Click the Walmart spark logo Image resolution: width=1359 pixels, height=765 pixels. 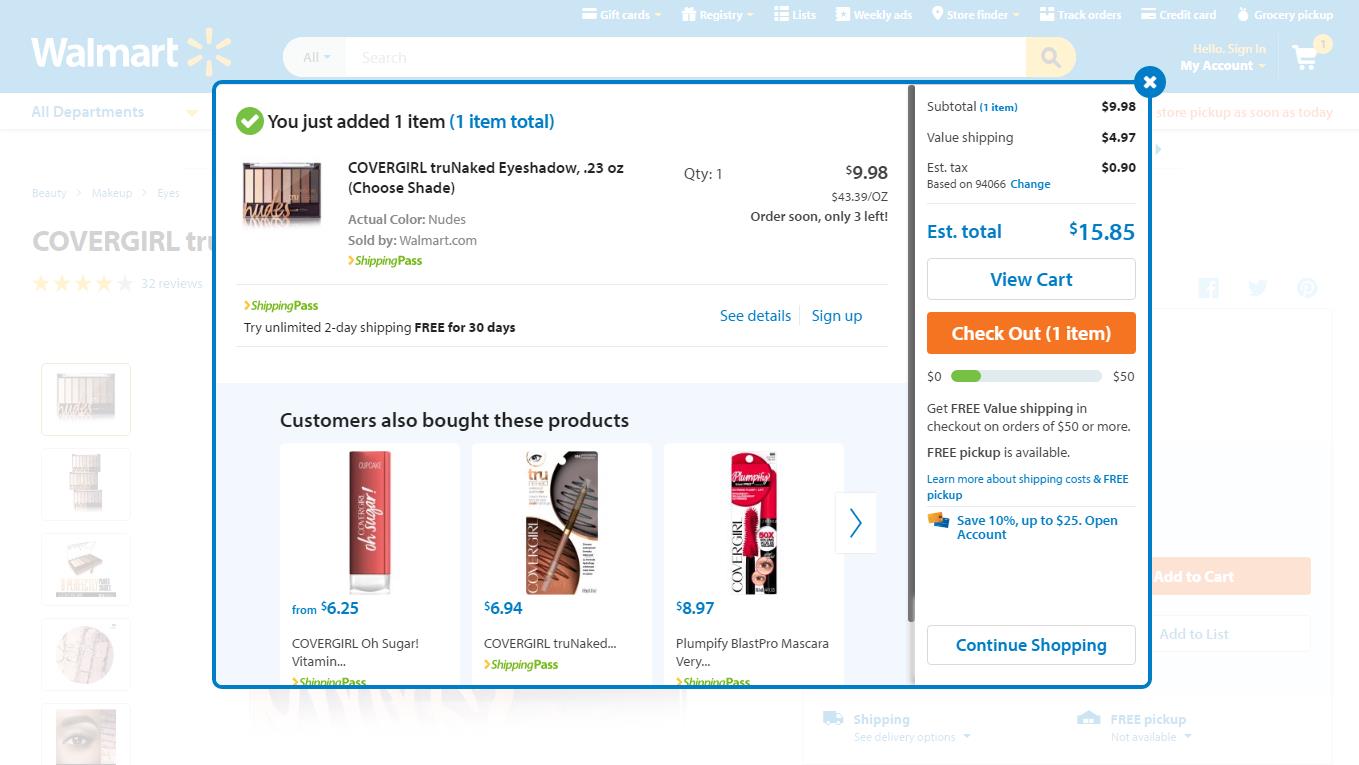pyautogui.click(x=212, y=49)
